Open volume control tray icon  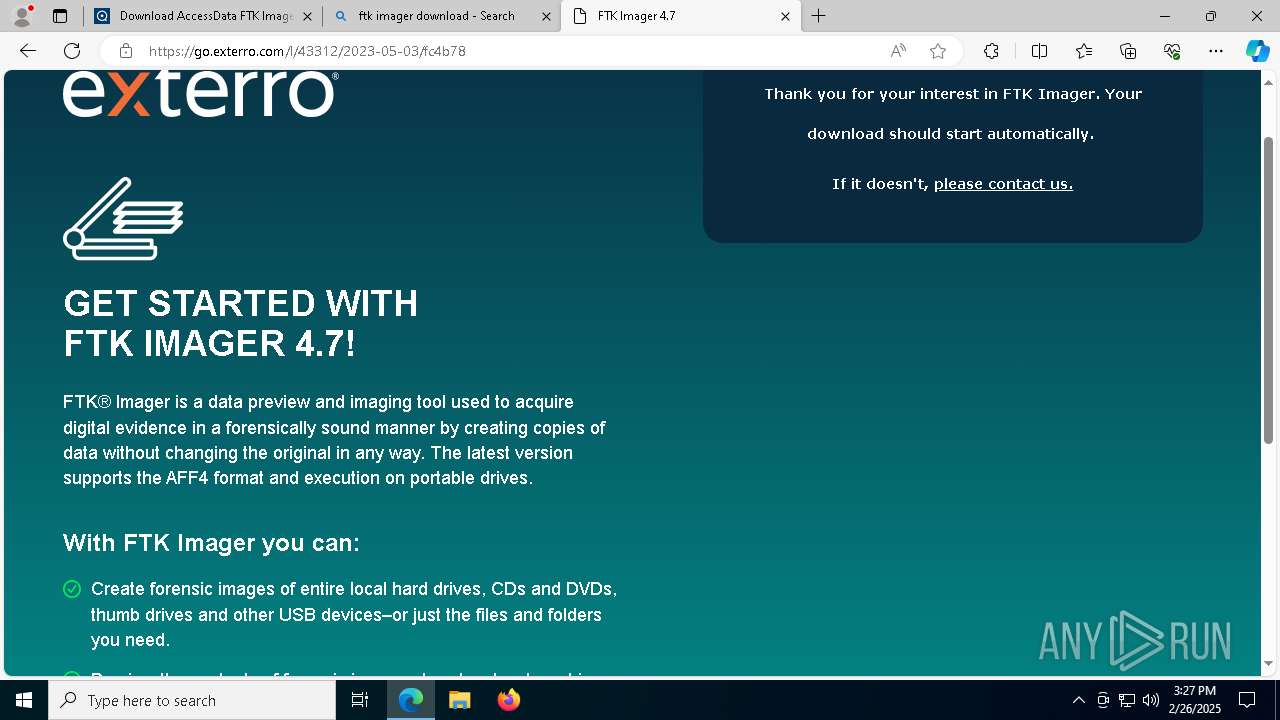(x=1150, y=700)
